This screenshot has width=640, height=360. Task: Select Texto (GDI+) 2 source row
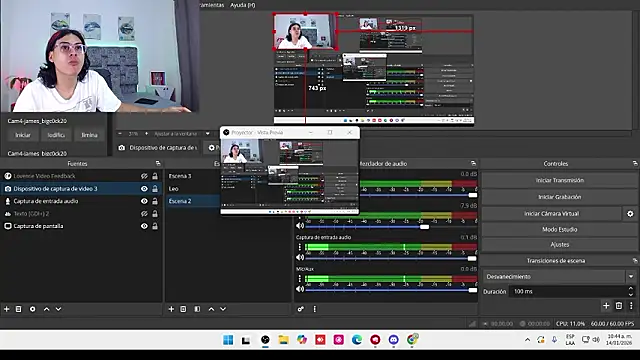click(x=81, y=213)
